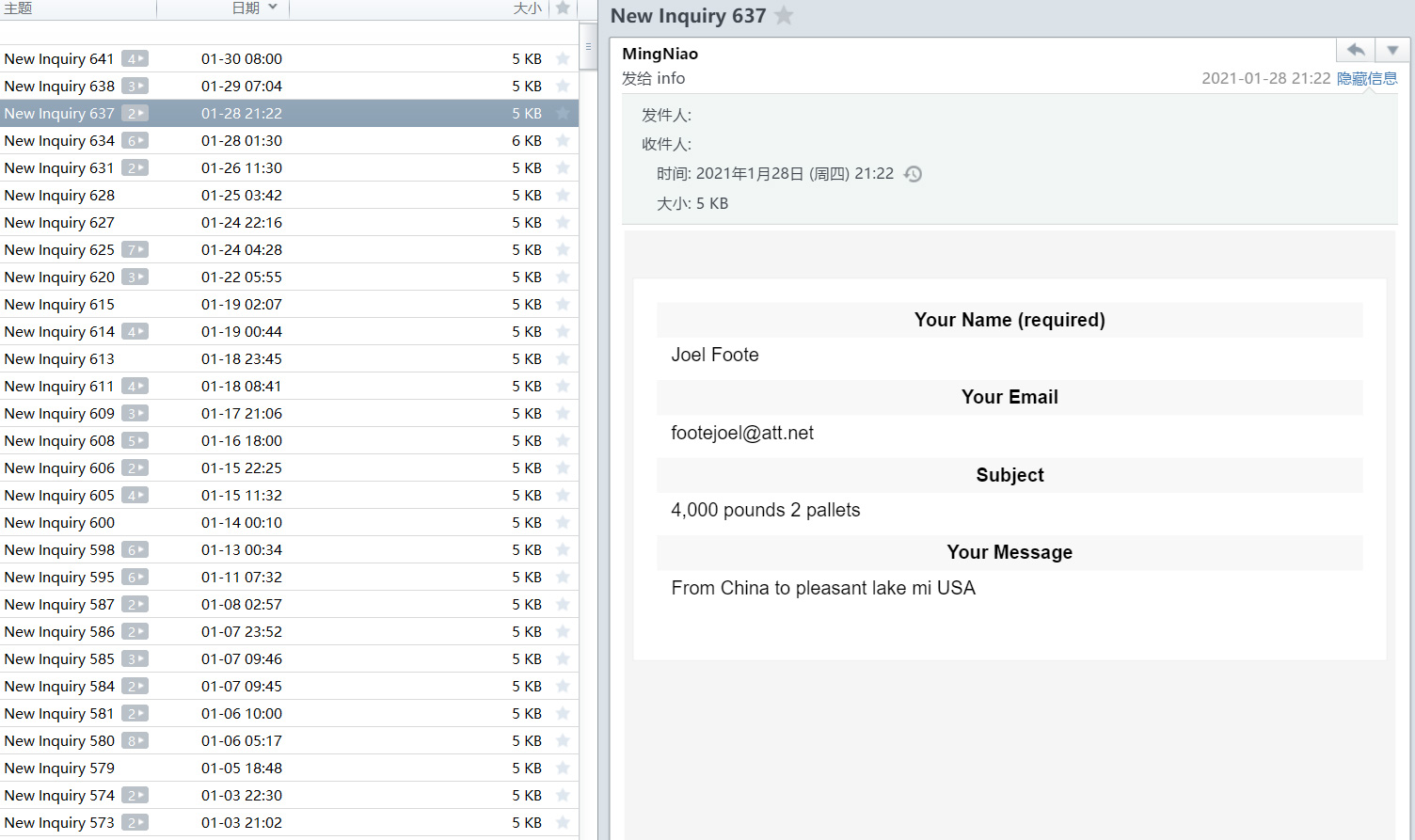Toggle star for New Inquiry 628
This screenshot has width=1415, height=840.
563,196
